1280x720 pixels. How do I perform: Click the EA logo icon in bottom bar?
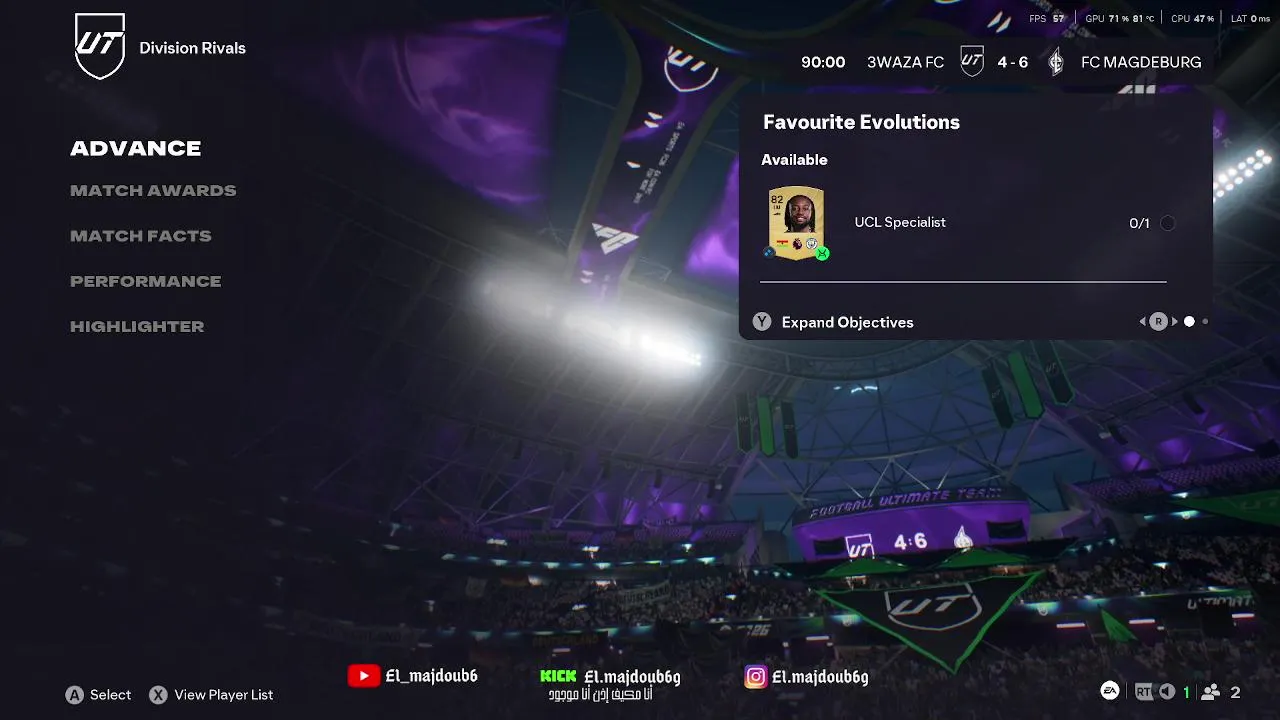click(x=1109, y=691)
